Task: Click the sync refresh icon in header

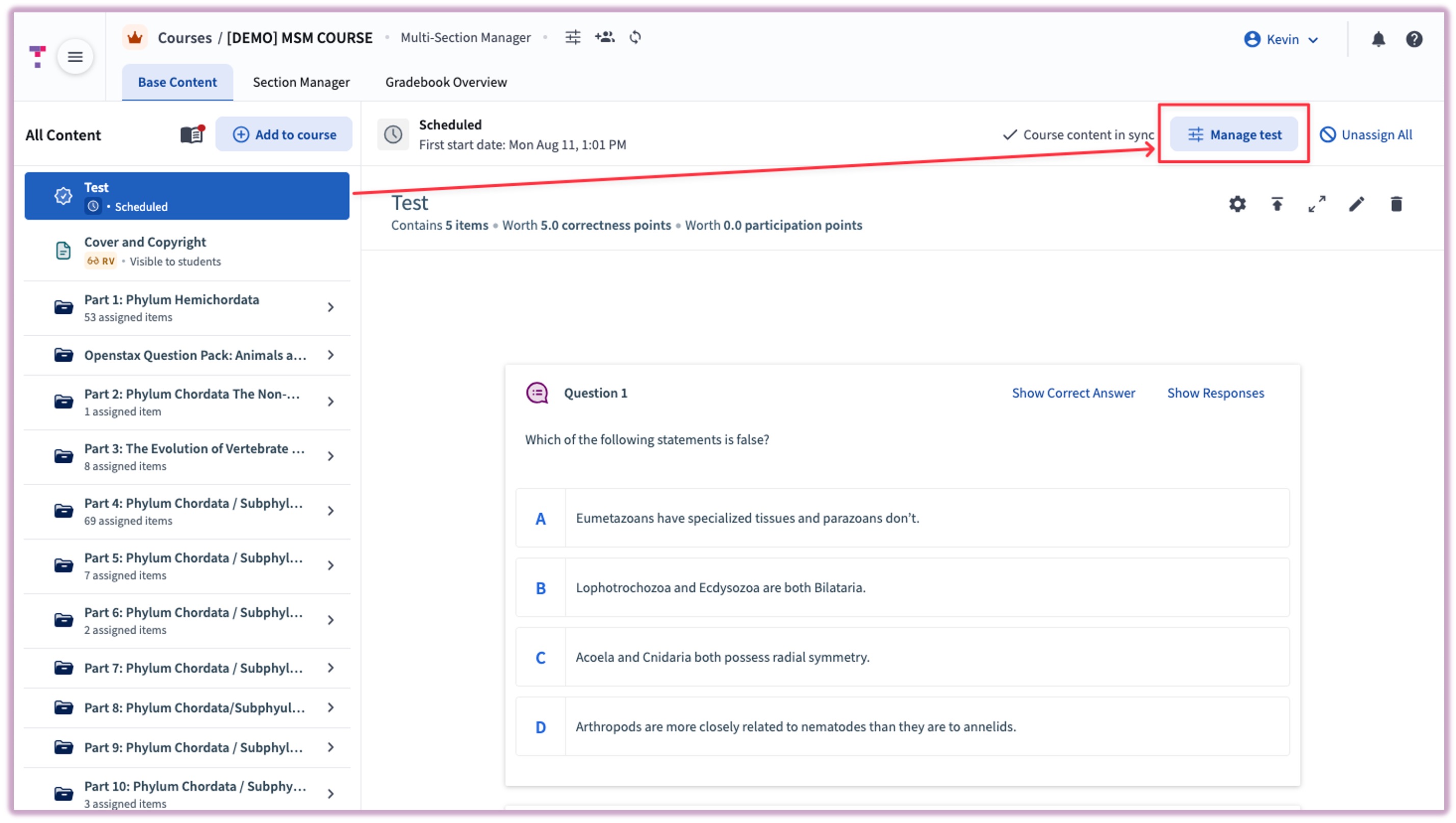Action: click(x=635, y=37)
